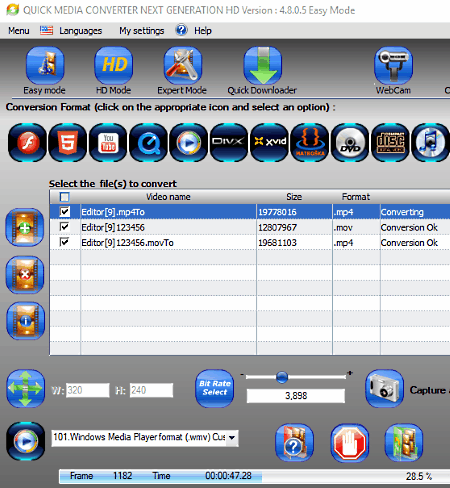Open Expert Mode tools icon

183,65
